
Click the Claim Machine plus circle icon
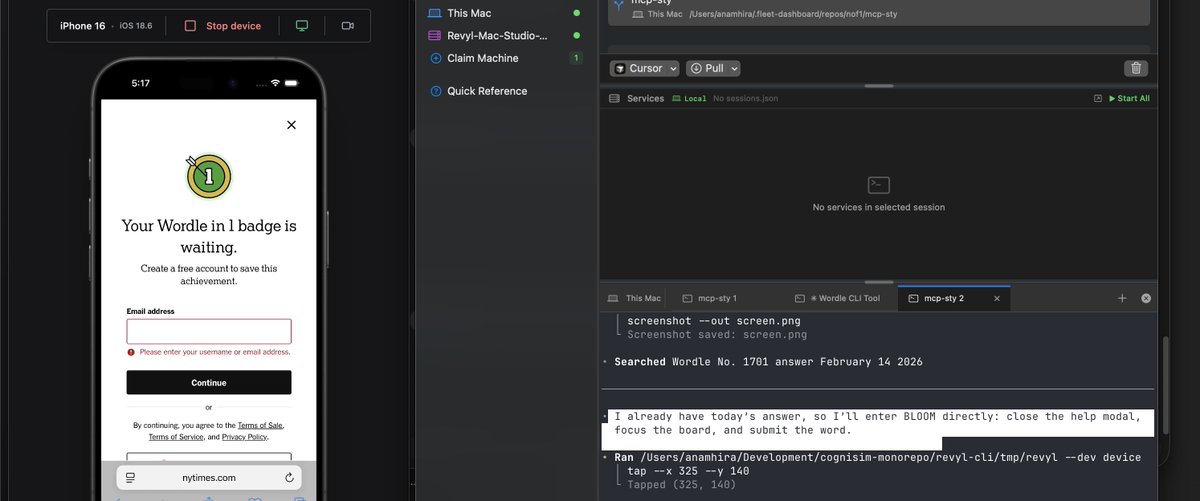tap(435, 58)
